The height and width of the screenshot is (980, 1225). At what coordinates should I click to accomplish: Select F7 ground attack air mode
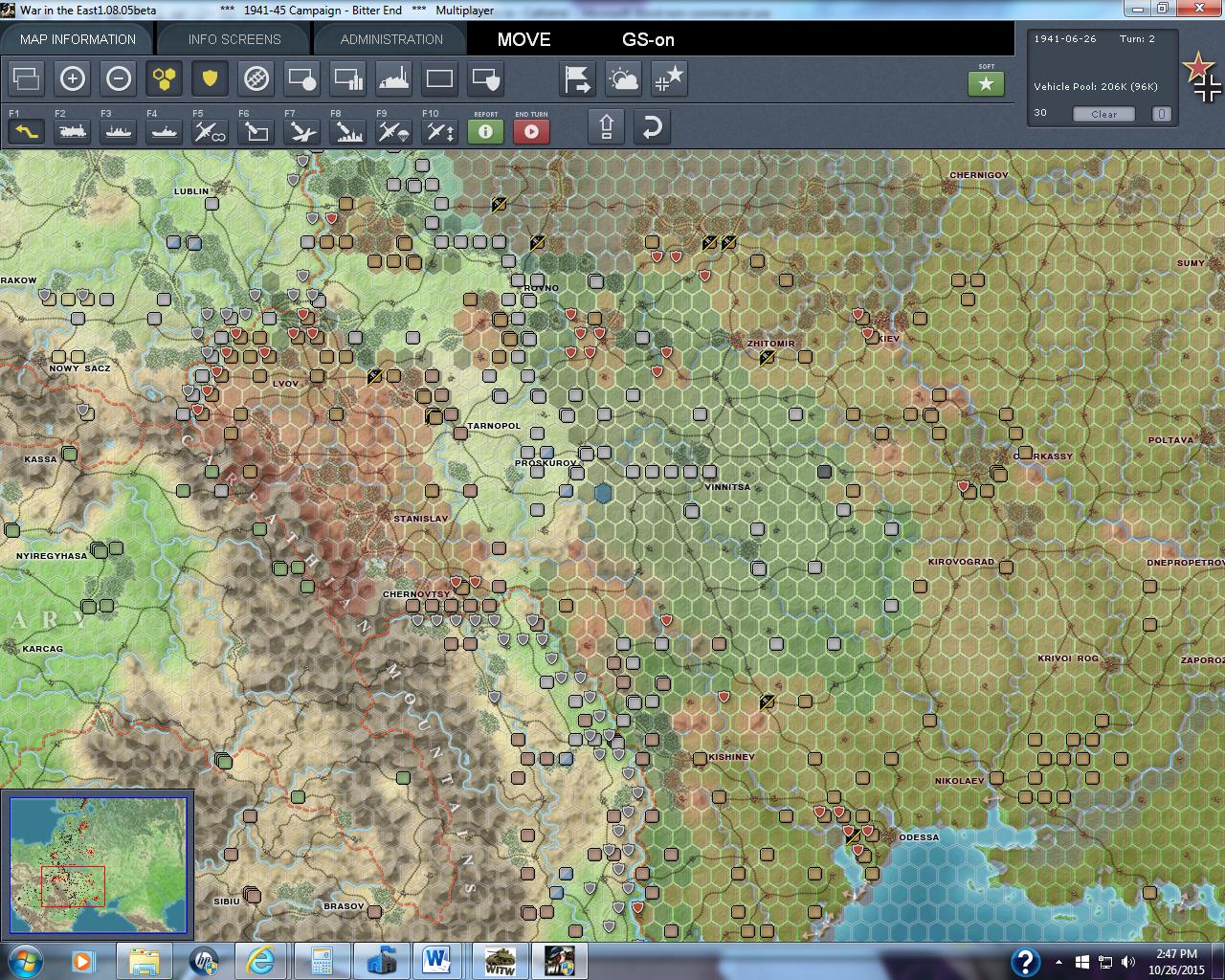tap(301, 131)
